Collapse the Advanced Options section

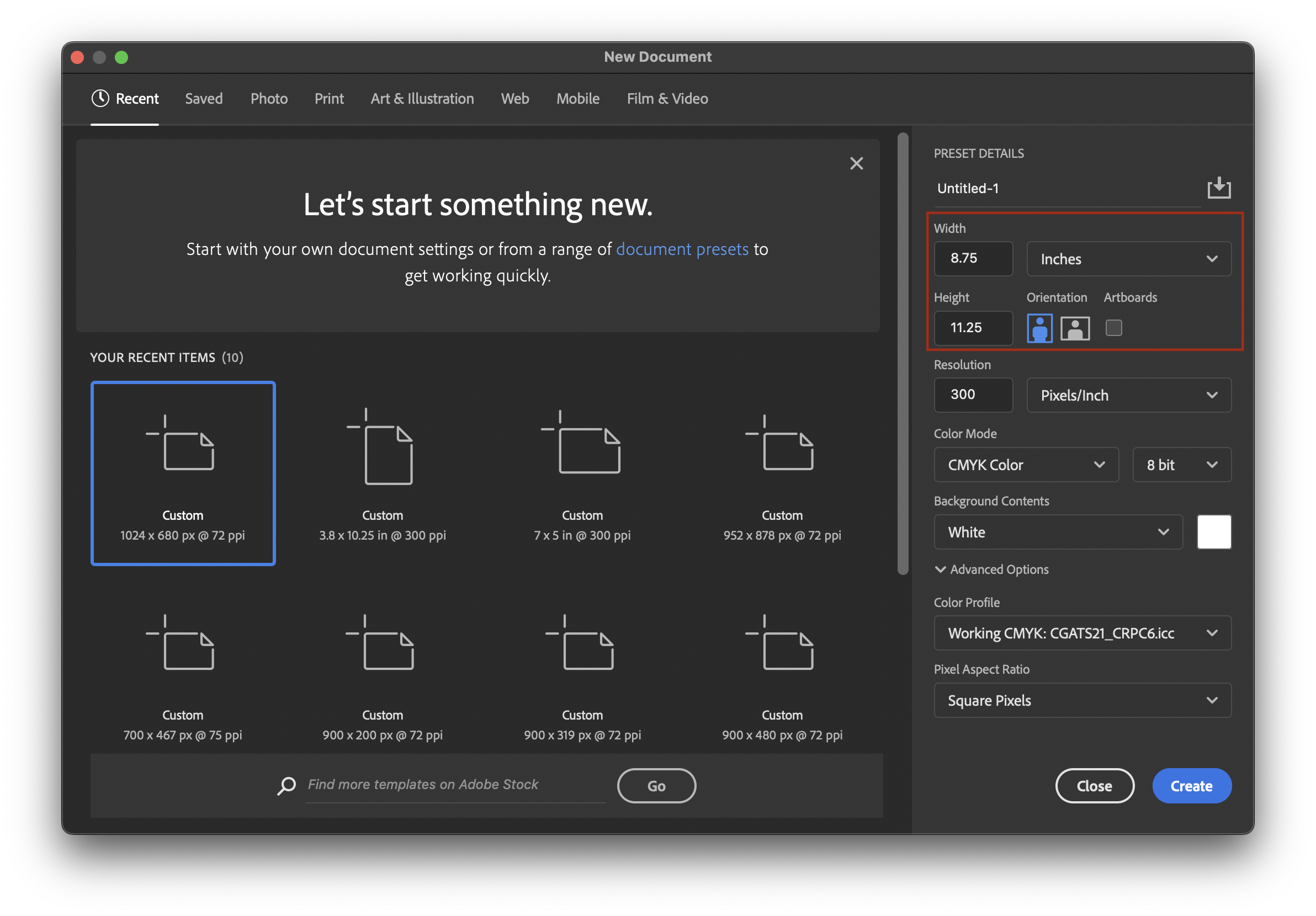[941, 569]
